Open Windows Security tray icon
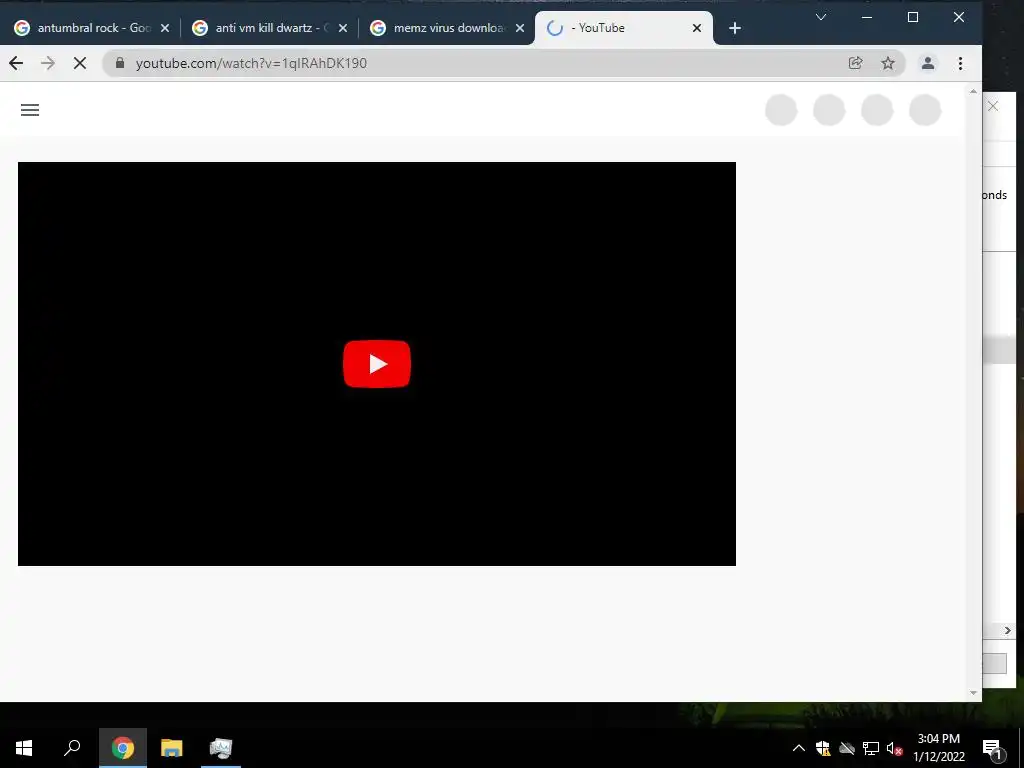Screen dimensions: 1024x768 click(x=823, y=748)
